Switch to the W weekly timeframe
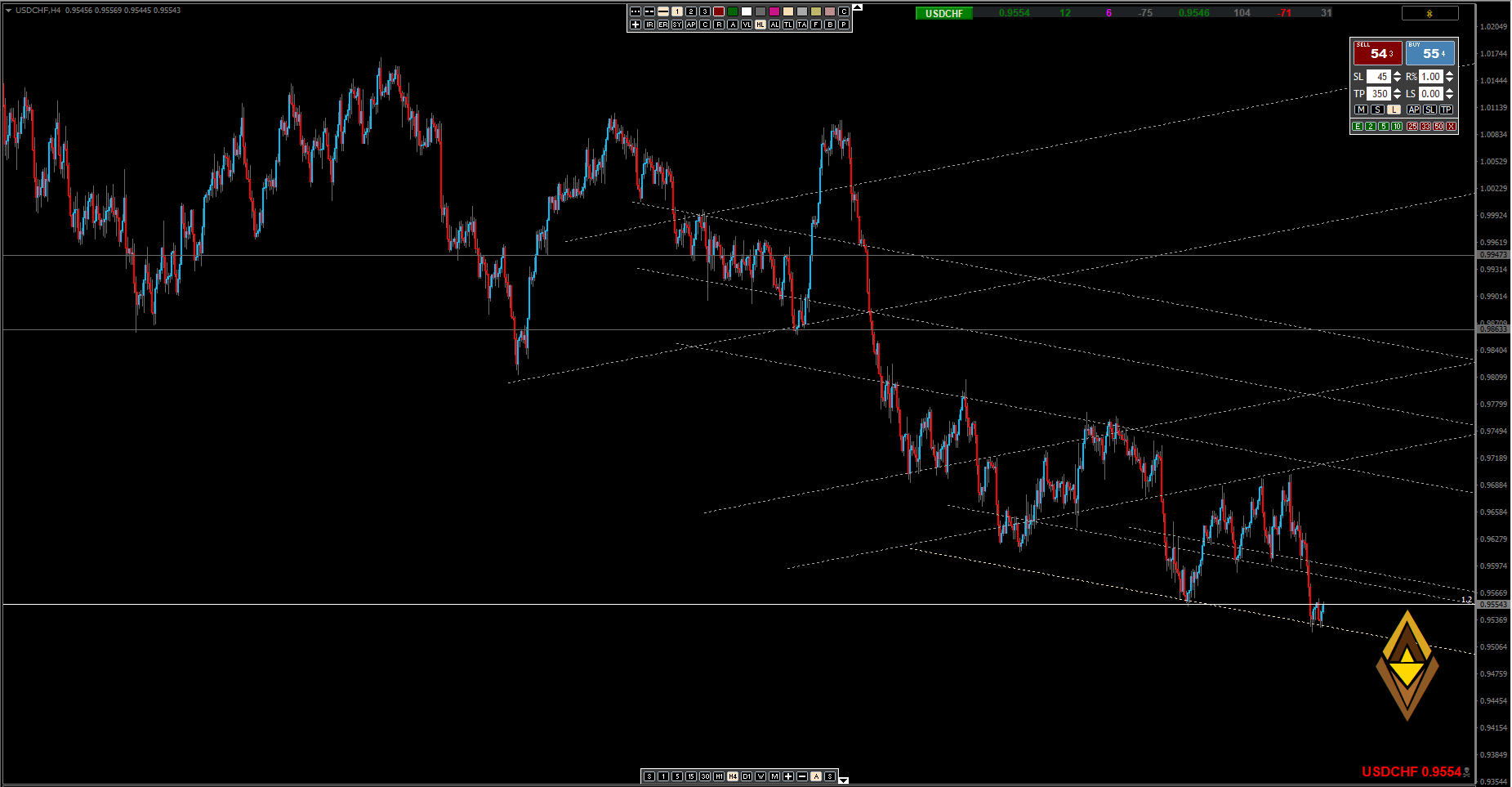Screen dimensions: 1512x787 coord(760,776)
